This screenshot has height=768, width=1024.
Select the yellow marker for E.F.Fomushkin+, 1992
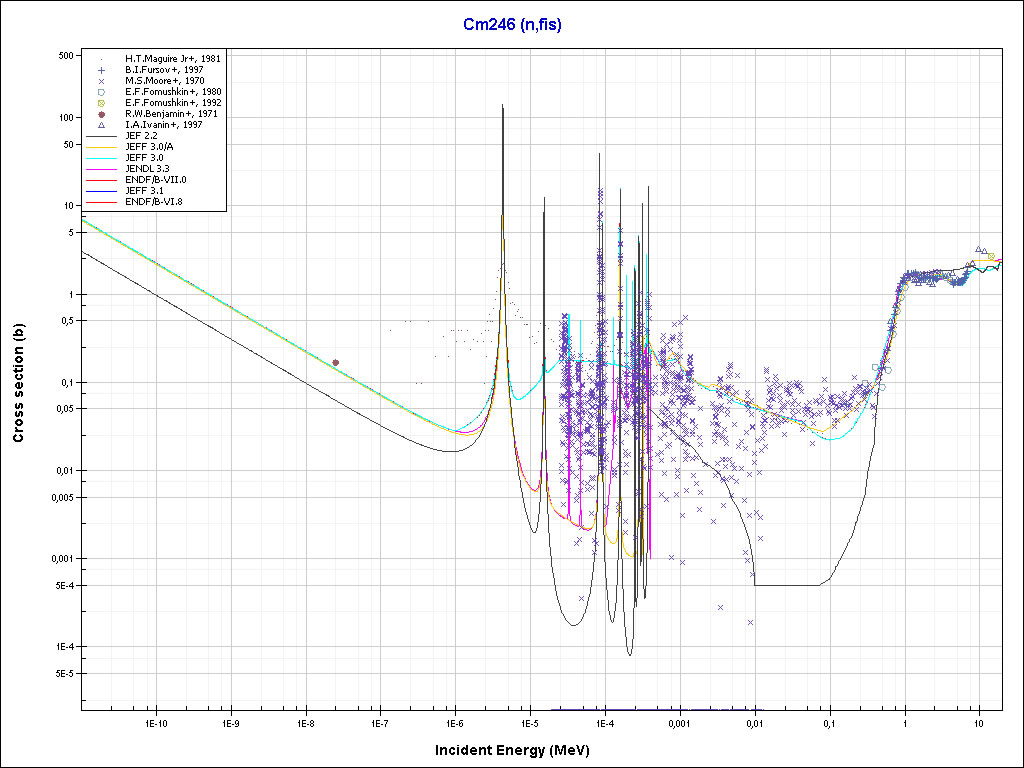pyautogui.click(x=102, y=103)
